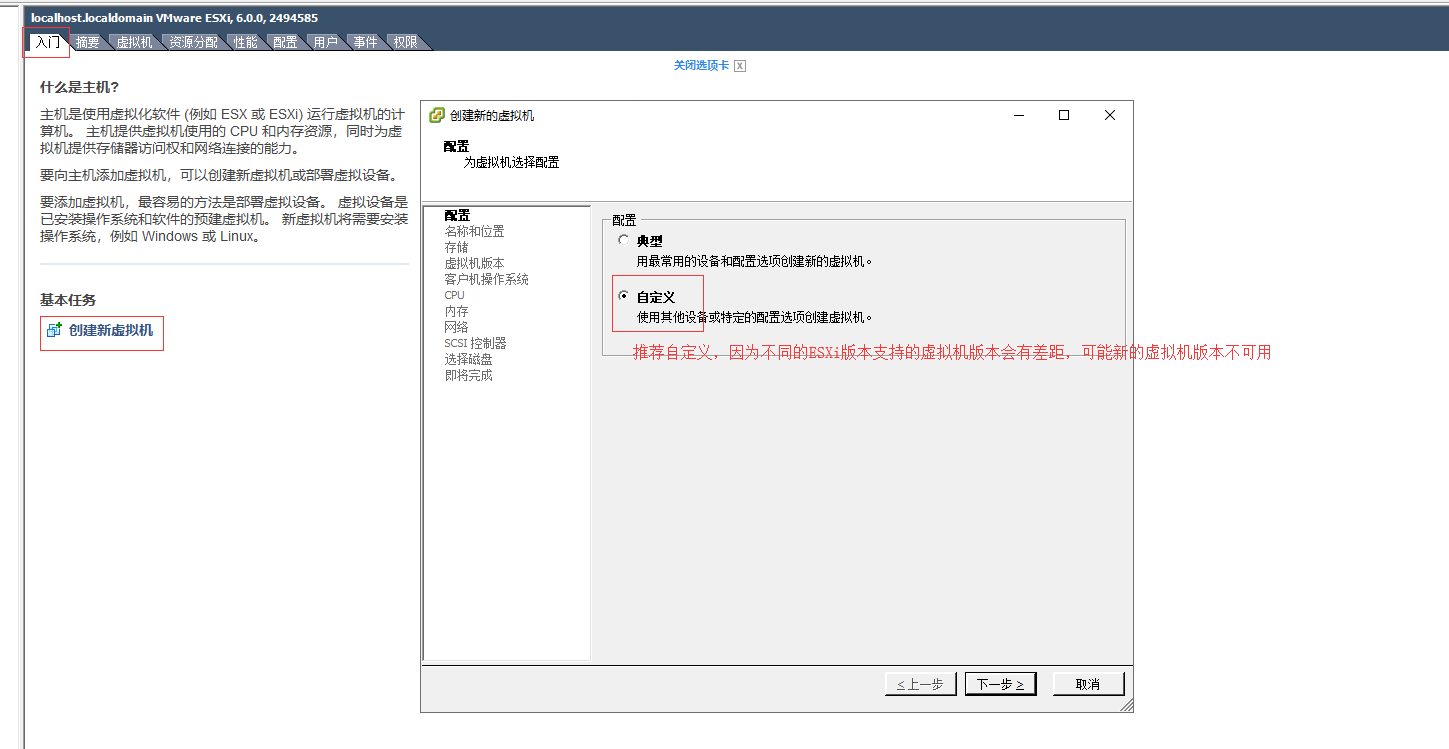Select the 网络 step
Image resolution: width=1449 pixels, height=749 pixels.
[456, 327]
